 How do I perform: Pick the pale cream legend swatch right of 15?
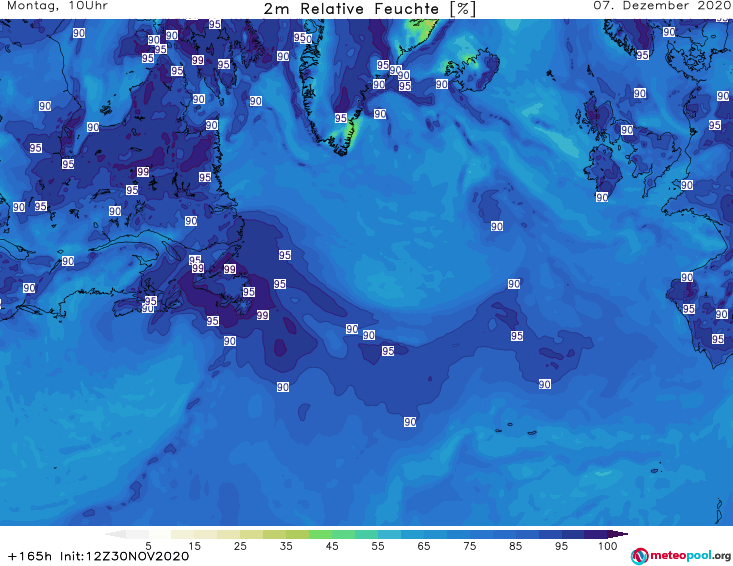click(206, 534)
